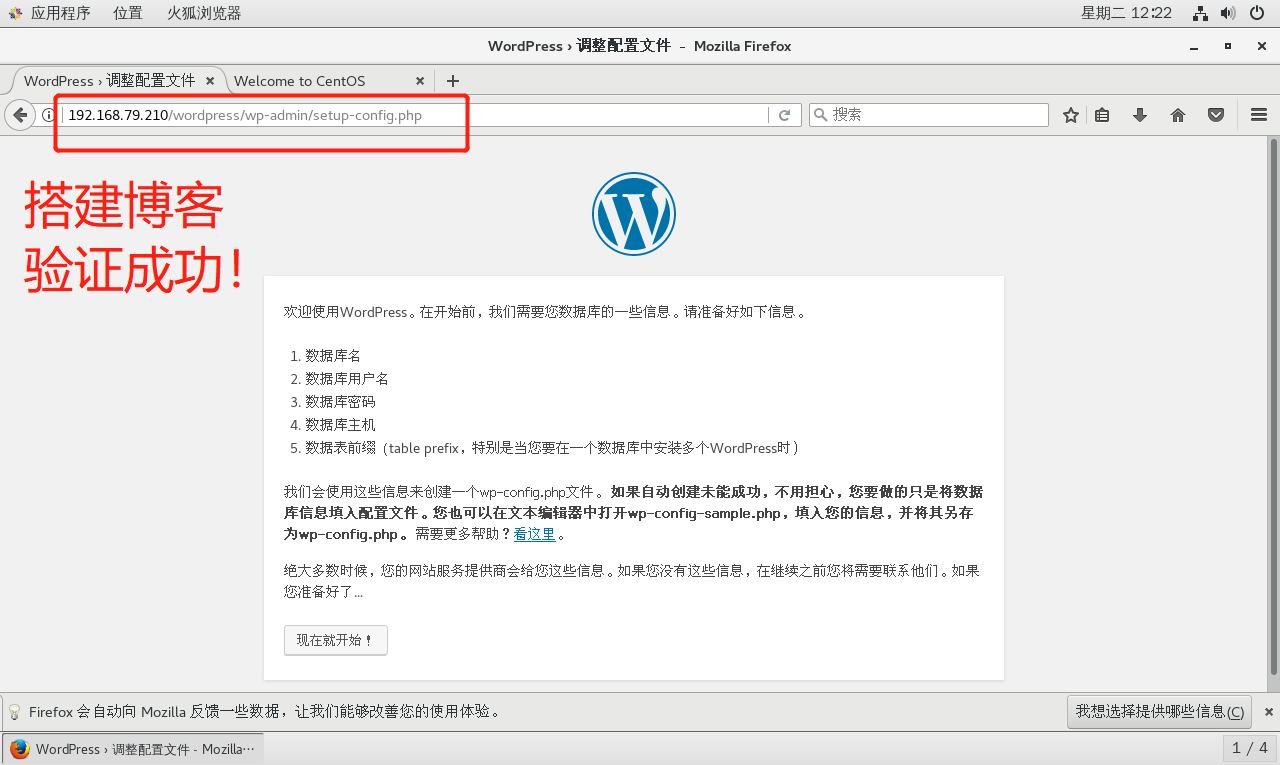Open the power menu icon in top bar
The width and height of the screenshot is (1280, 765).
1258,13
